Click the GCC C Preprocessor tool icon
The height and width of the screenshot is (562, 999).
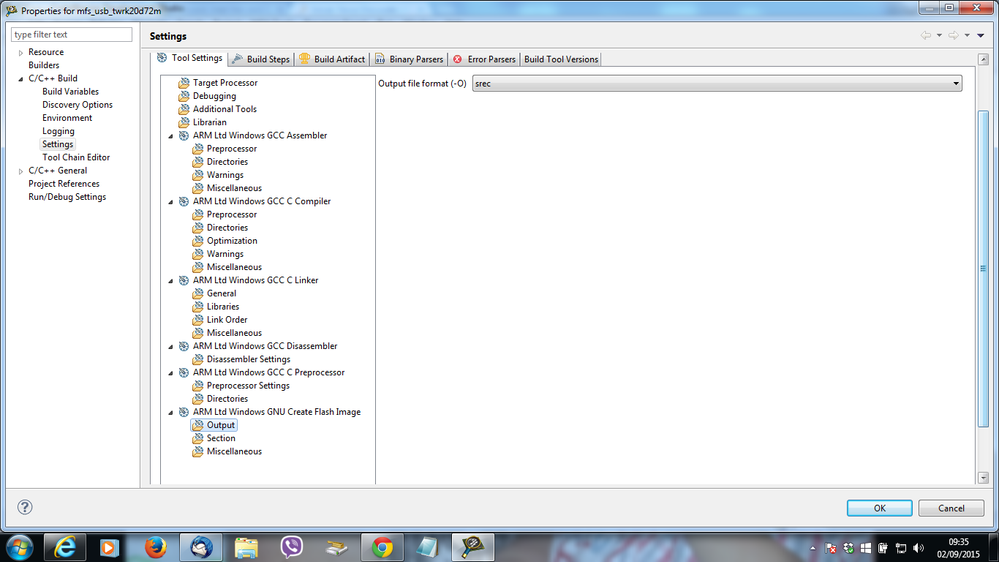[183, 373]
